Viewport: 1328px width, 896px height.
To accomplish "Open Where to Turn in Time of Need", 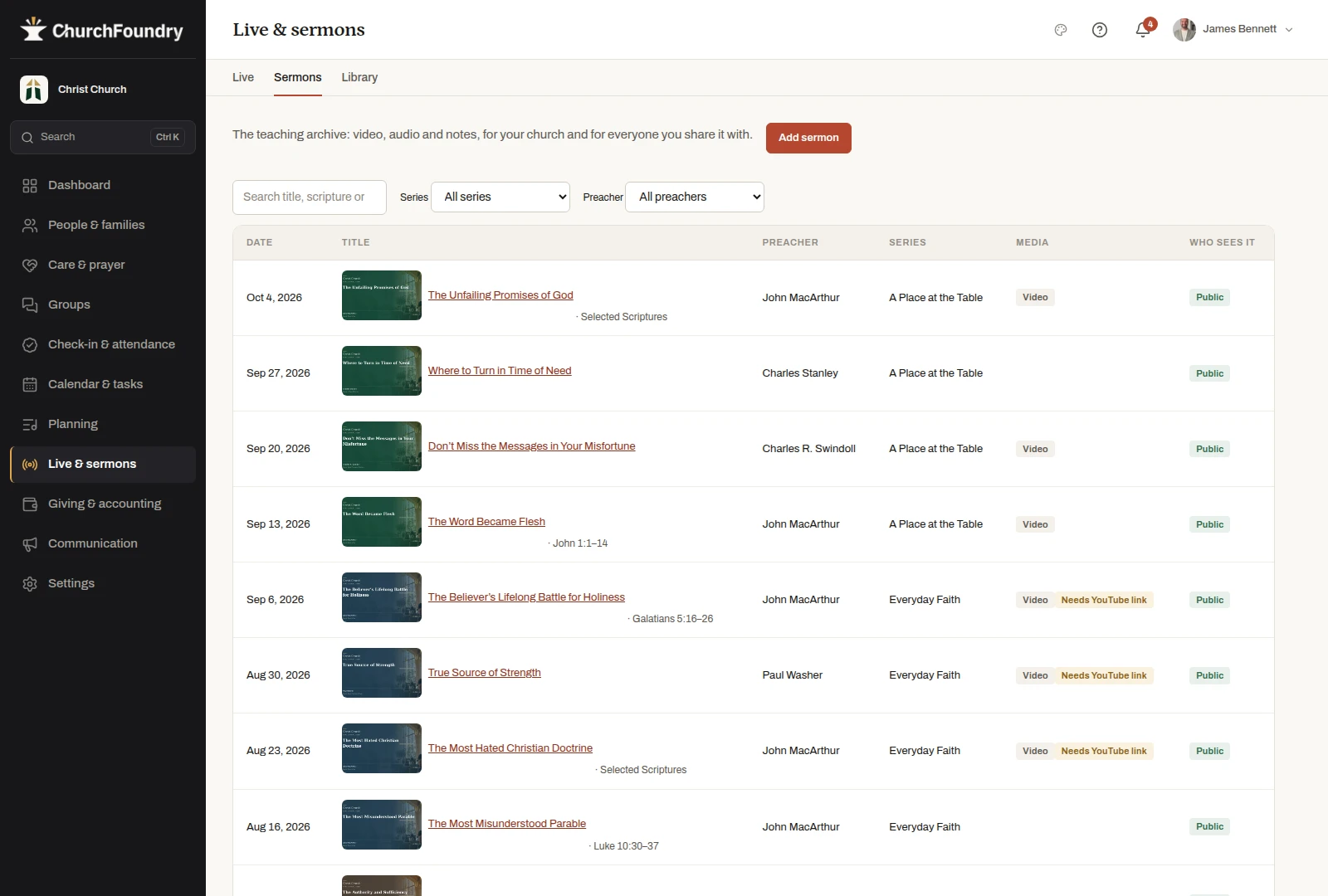I will [x=500, y=371].
